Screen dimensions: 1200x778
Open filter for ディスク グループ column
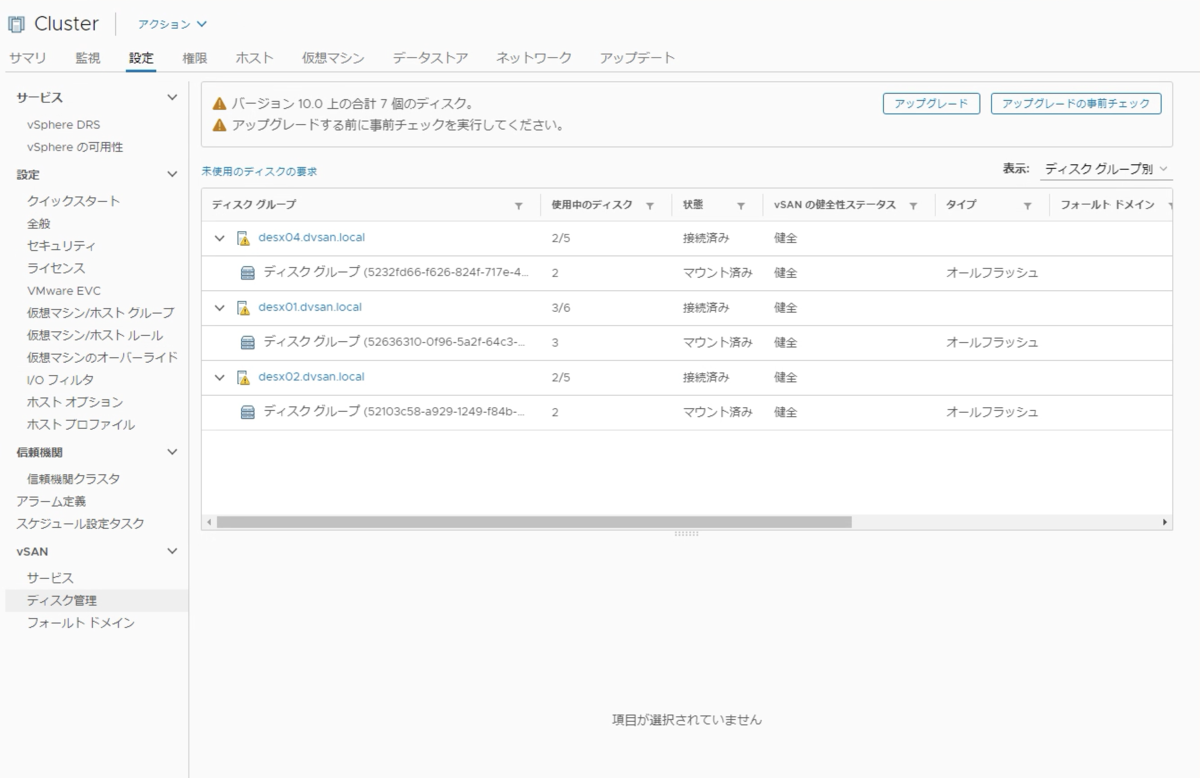(518, 205)
